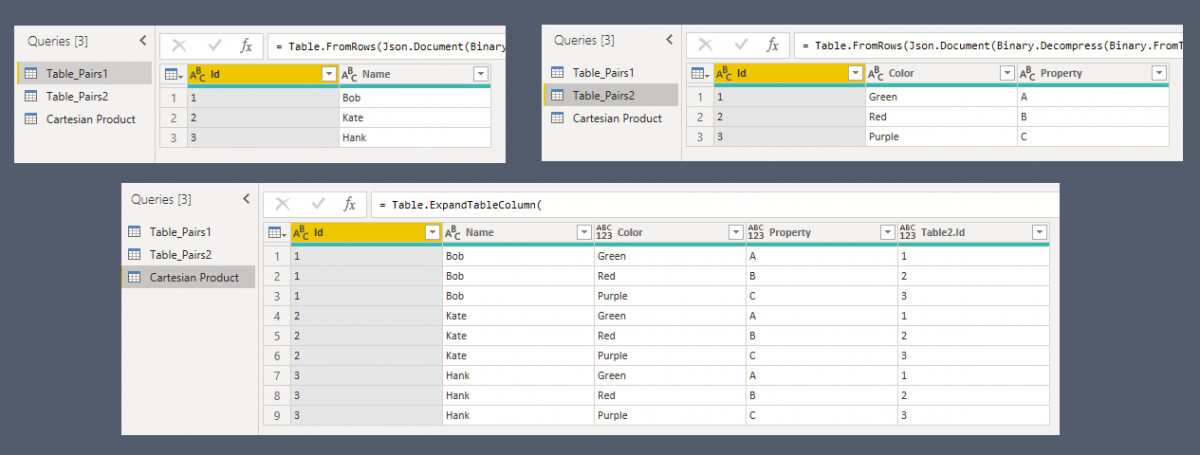Image resolution: width=1200 pixels, height=455 pixels.
Task: Click the ABC123 type icon of the Property column in Cartesian Product view
Action: point(758,232)
